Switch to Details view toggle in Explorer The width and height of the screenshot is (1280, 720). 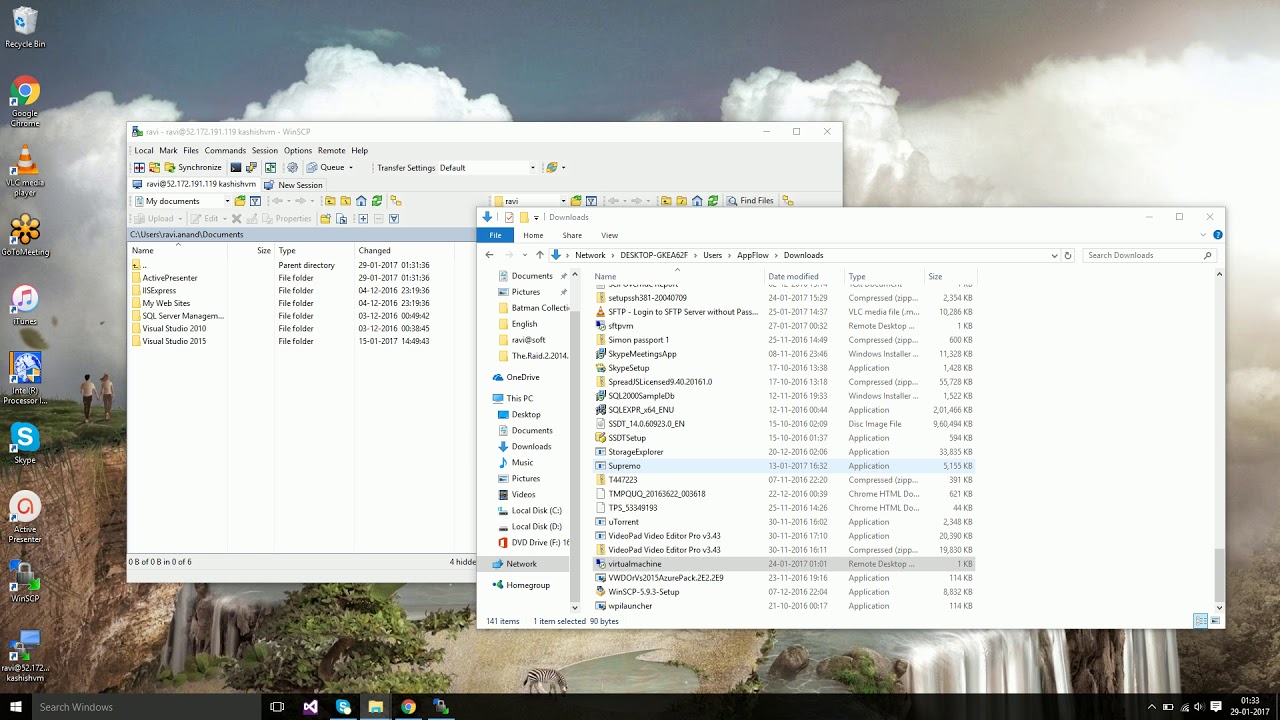click(x=1200, y=621)
